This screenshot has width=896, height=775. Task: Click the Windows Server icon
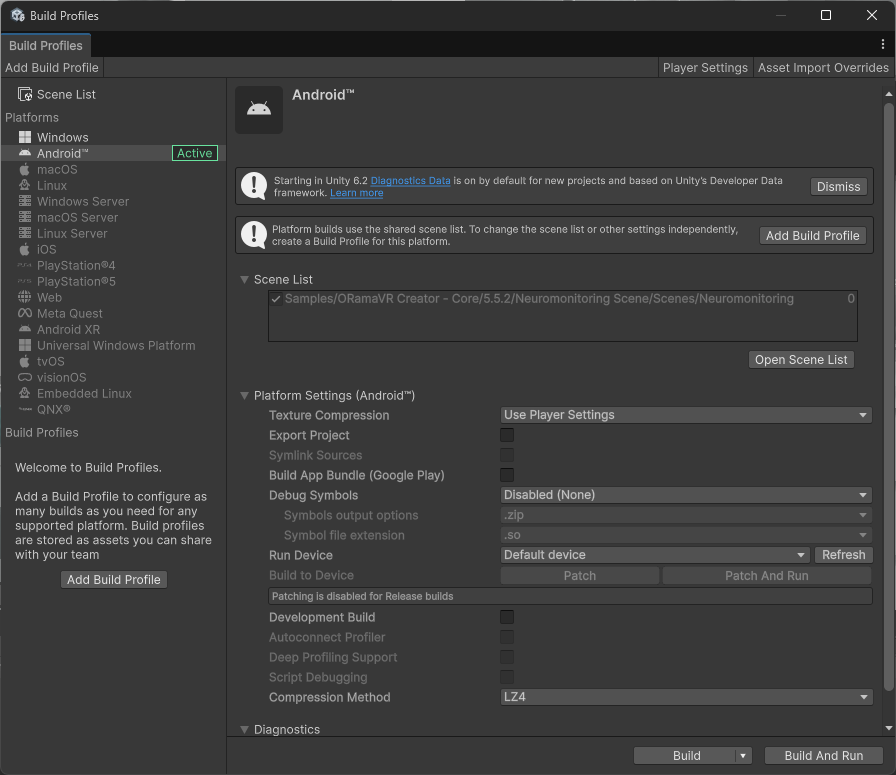tap(25, 201)
